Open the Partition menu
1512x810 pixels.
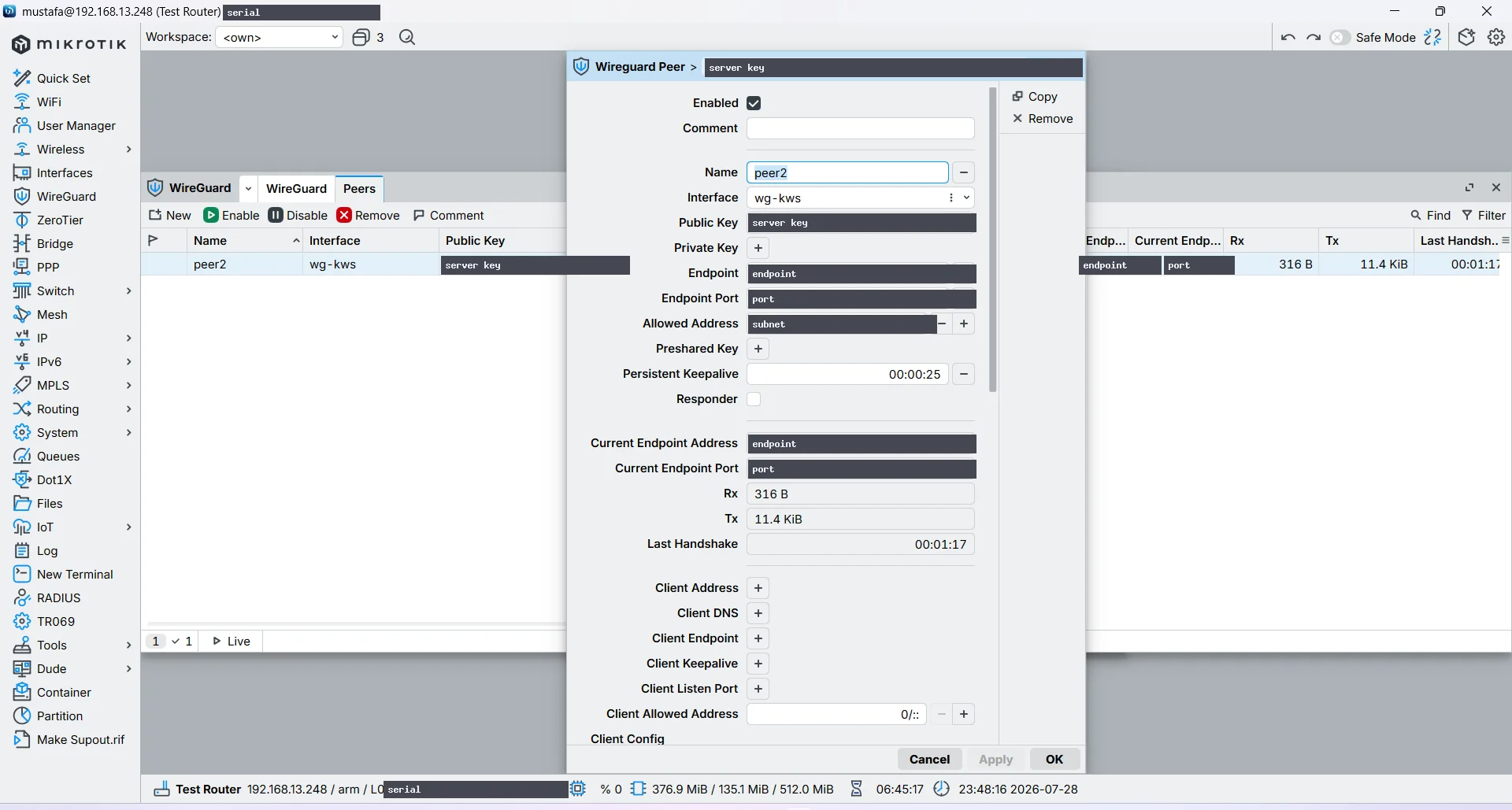click(x=48, y=716)
